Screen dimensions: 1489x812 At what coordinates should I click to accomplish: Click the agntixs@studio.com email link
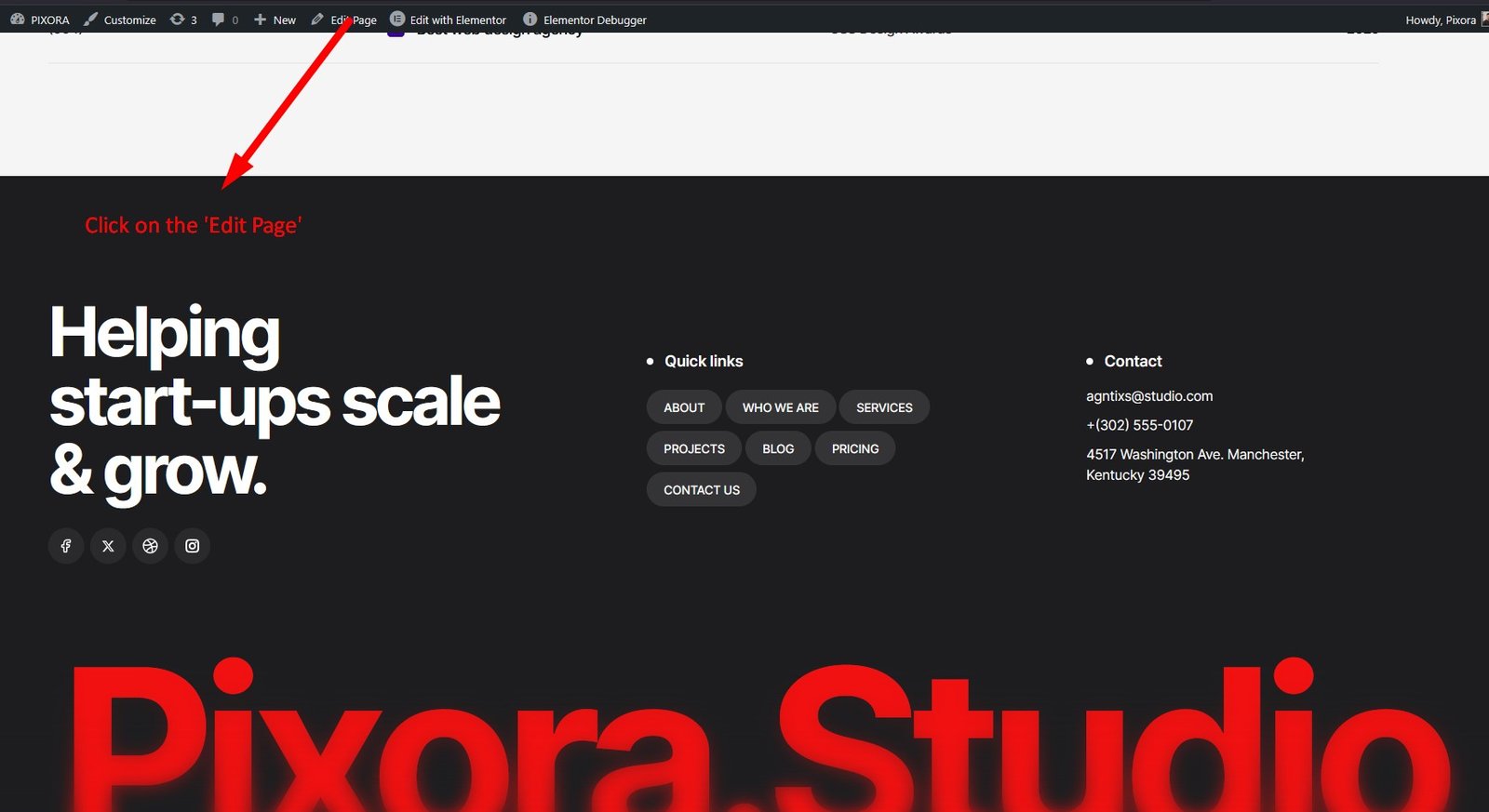pyautogui.click(x=1149, y=396)
